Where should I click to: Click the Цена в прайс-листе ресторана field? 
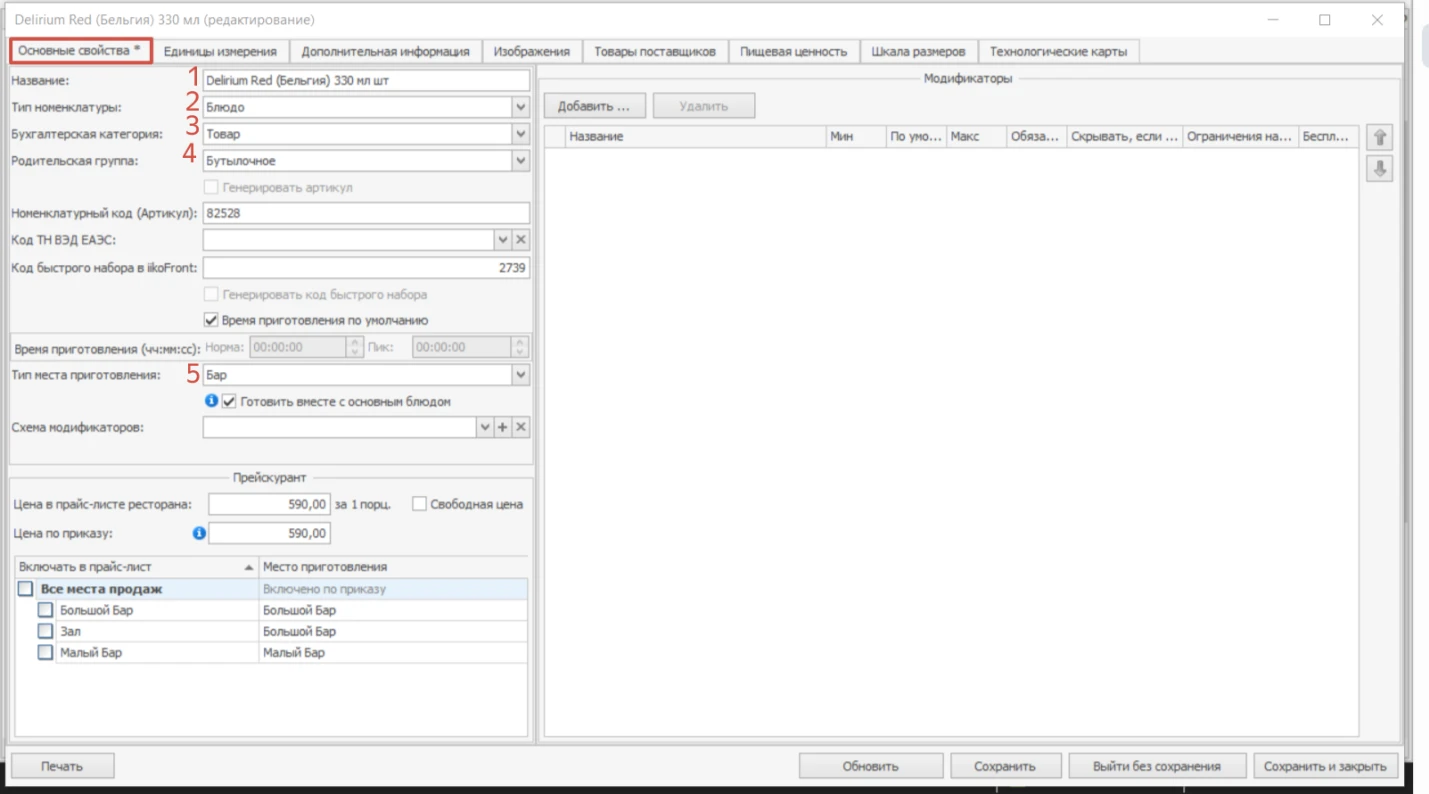pyautogui.click(x=269, y=504)
